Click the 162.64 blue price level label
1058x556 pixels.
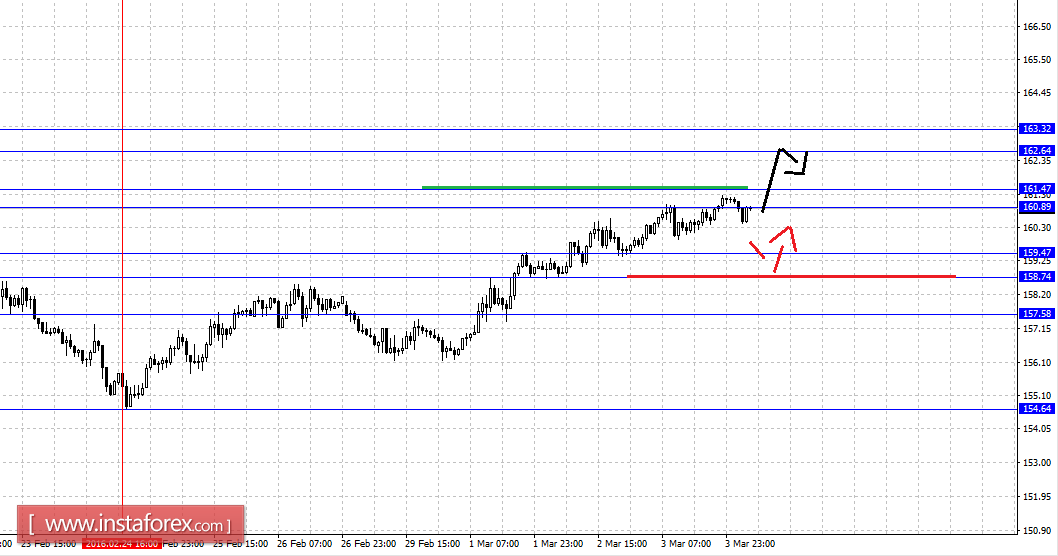tap(1036, 150)
